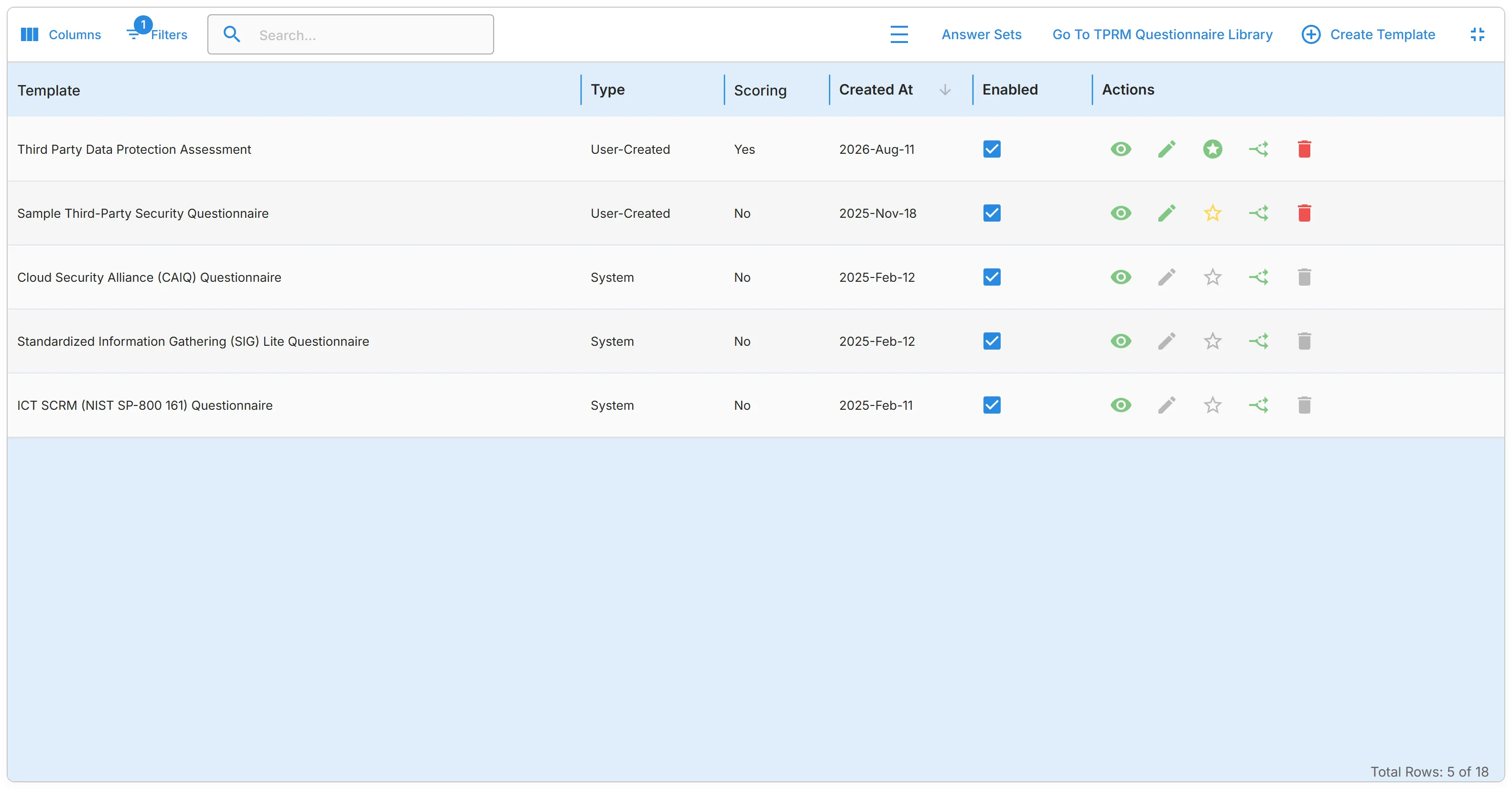Toggle Enabled for ICT SCRM Questionnaire

coord(992,405)
